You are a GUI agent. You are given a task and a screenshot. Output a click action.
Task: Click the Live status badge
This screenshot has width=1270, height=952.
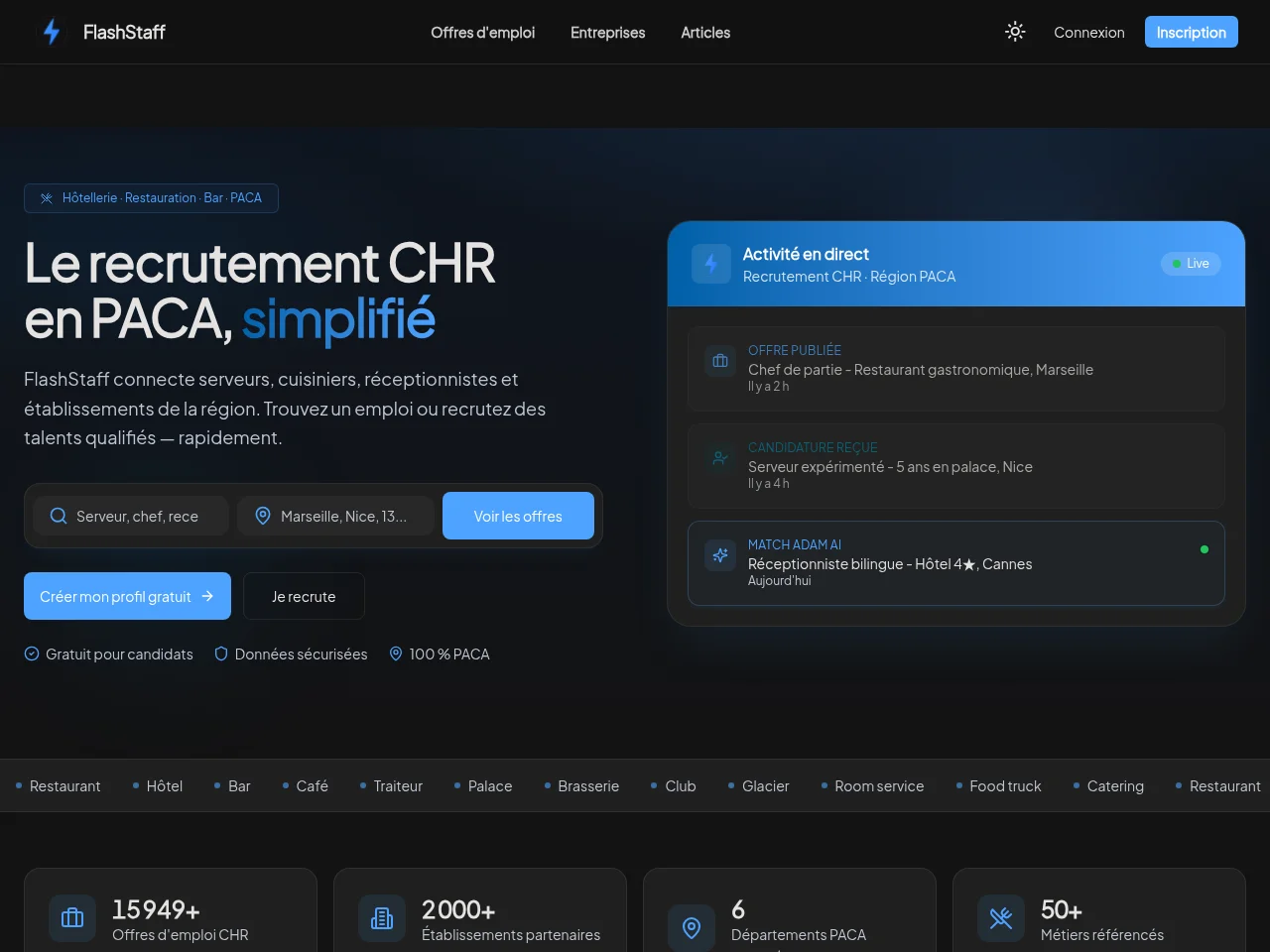[x=1191, y=264]
